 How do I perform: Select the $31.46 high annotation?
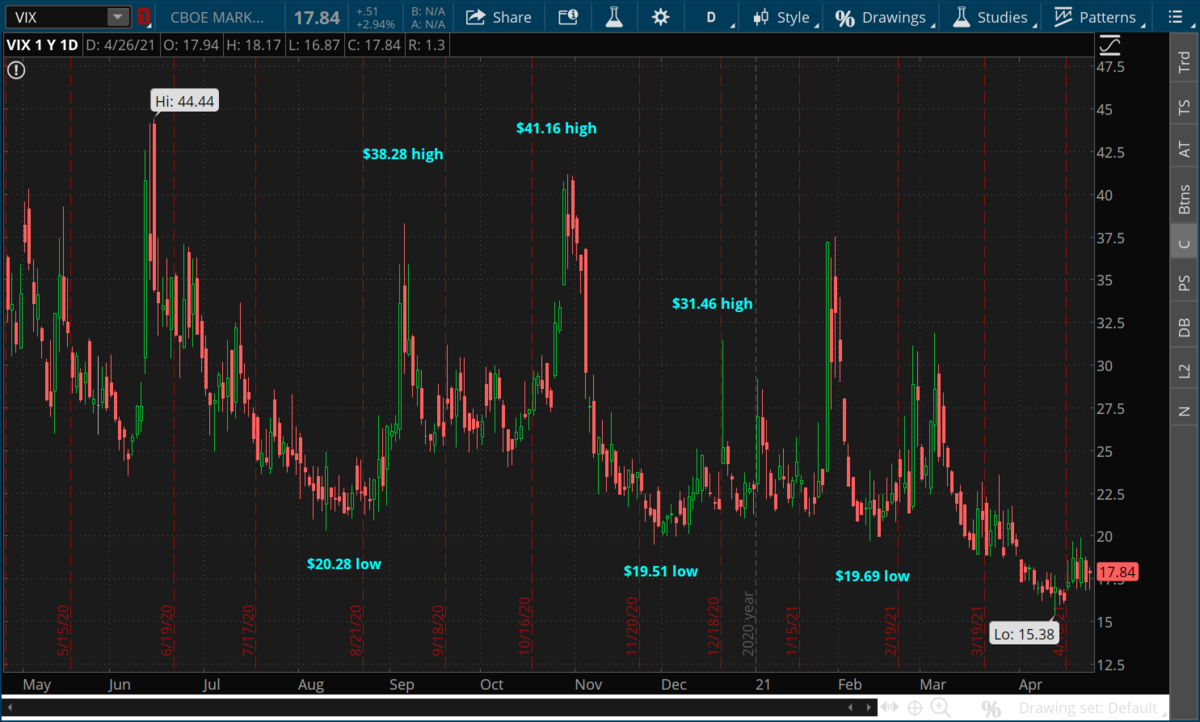[712, 303]
